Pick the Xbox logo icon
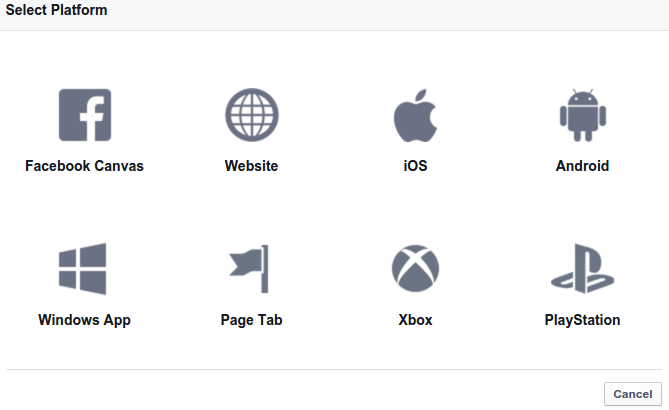Image resolution: width=669 pixels, height=410 pixels. coord(416,268)
